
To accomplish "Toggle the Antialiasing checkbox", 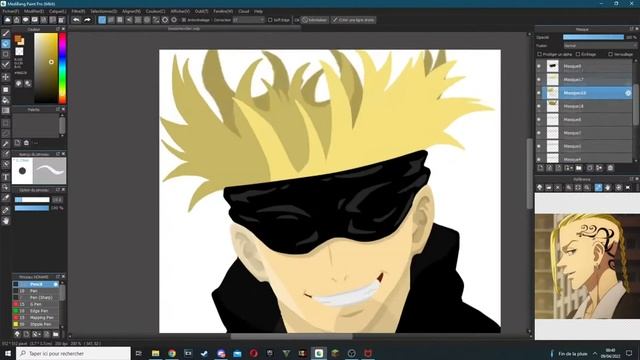I will coord(184,20).
